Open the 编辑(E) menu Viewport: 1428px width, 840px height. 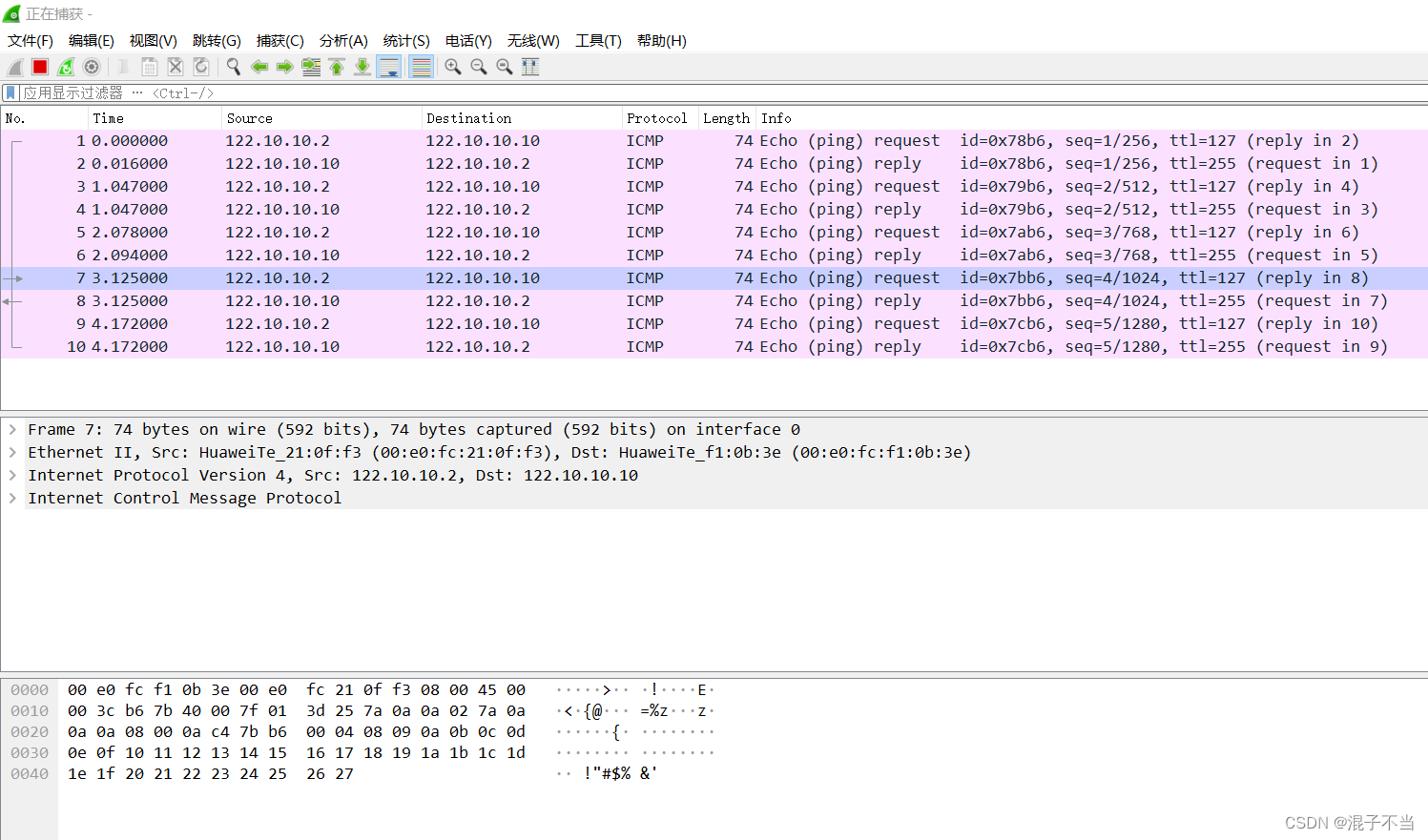pyautogui.click(x=92, y=41)
